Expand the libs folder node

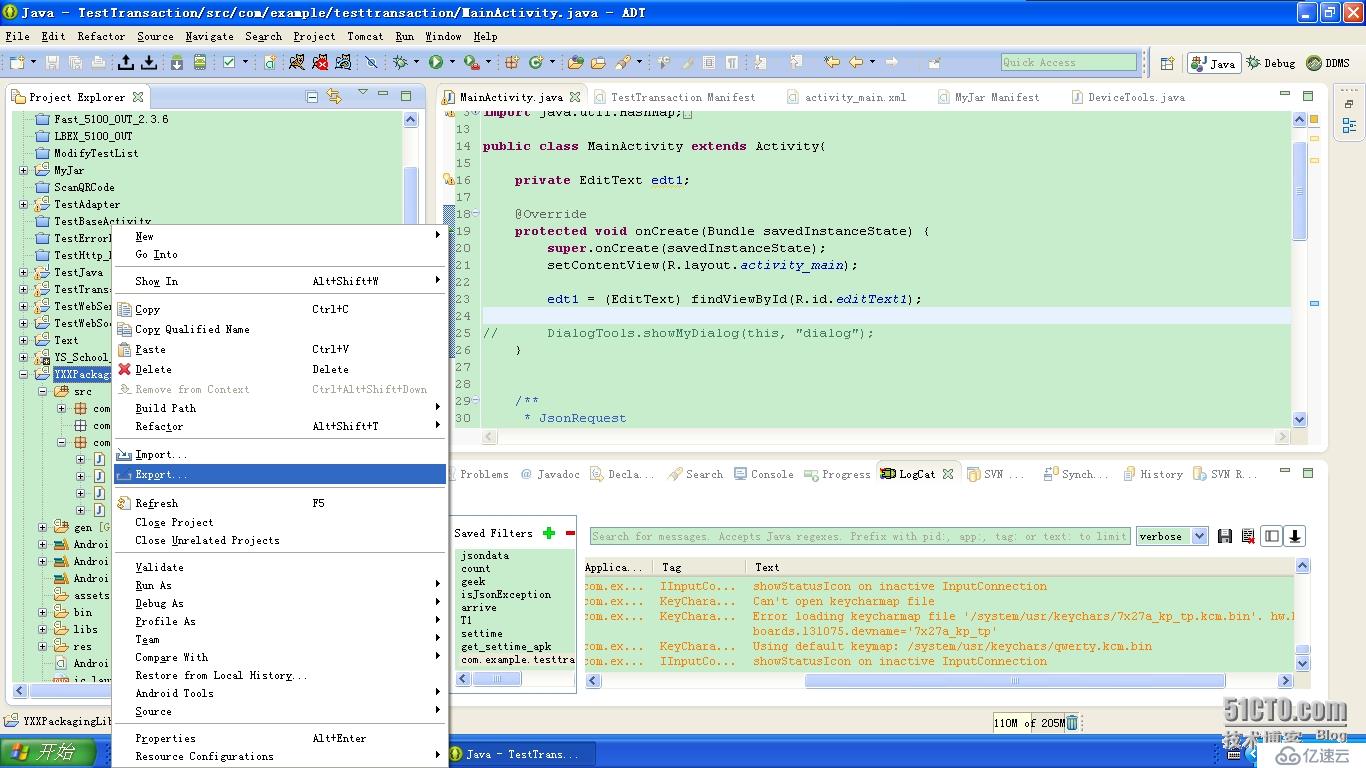tap(43, 629)
